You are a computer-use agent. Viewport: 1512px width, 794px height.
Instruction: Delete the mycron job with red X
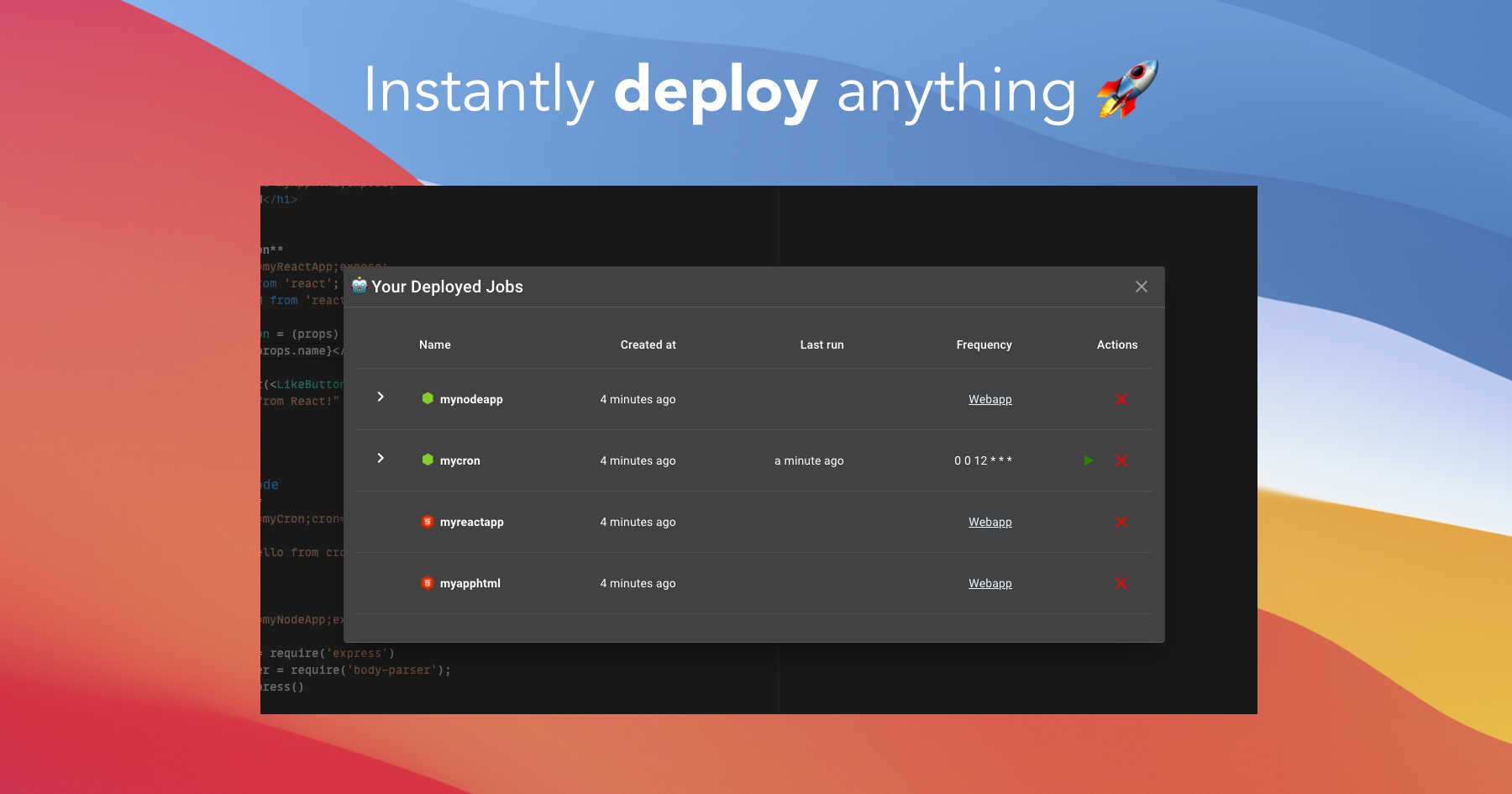(1121, 460)
